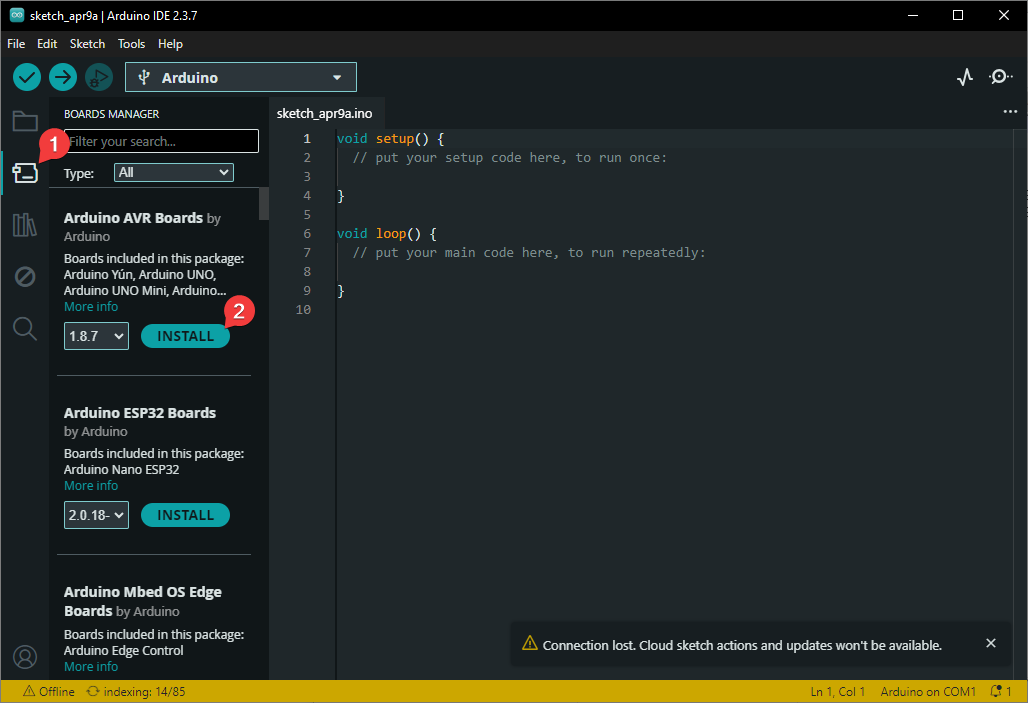This screenshot has height=703, width=1028.
Task: Open the Serial Monitor icon
Action: click(x=1000, y=77)
